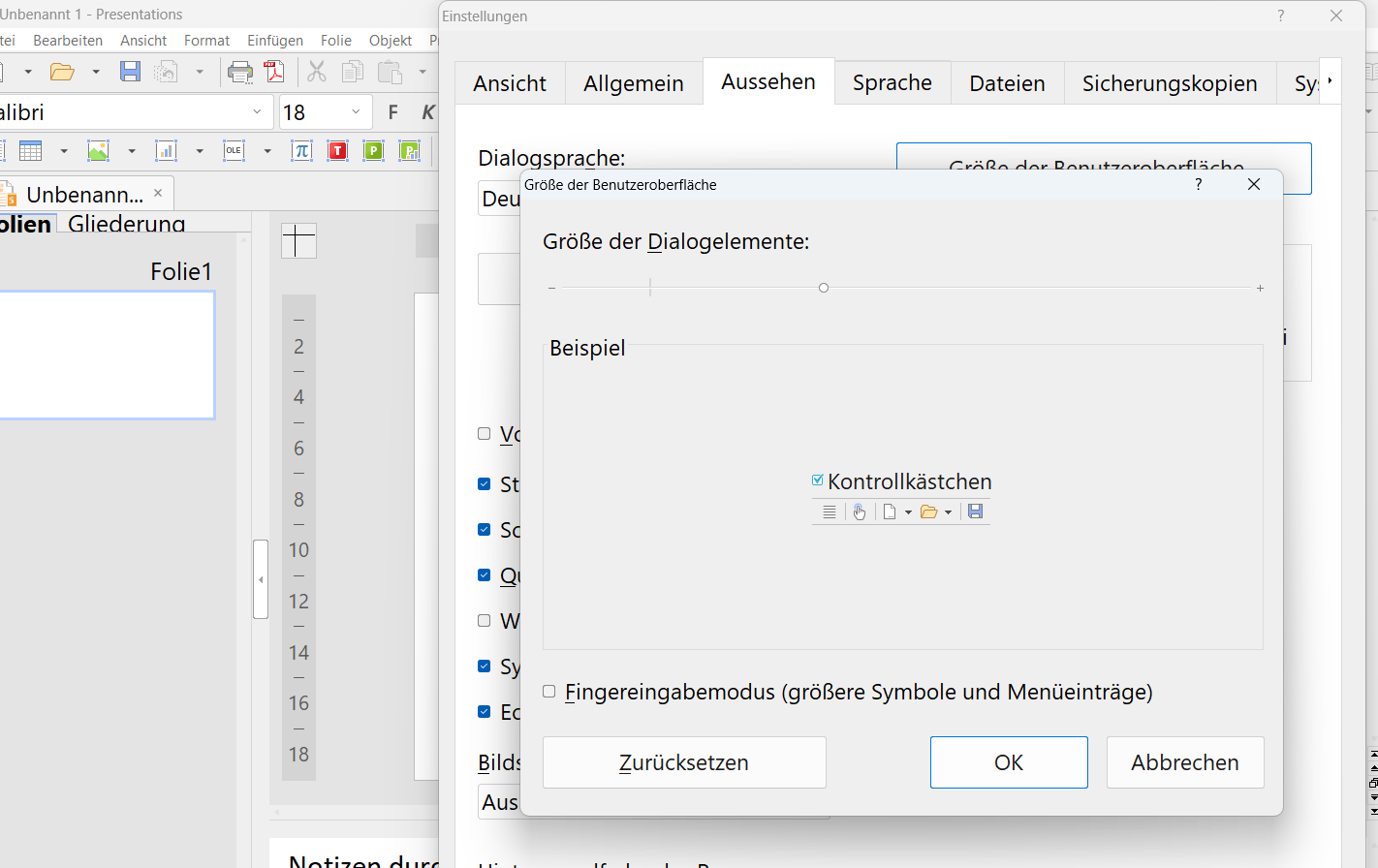Click the align lines icon in Beispiel toolbar
Screen dimensions: 1378x868
click(x=830, y=512)
